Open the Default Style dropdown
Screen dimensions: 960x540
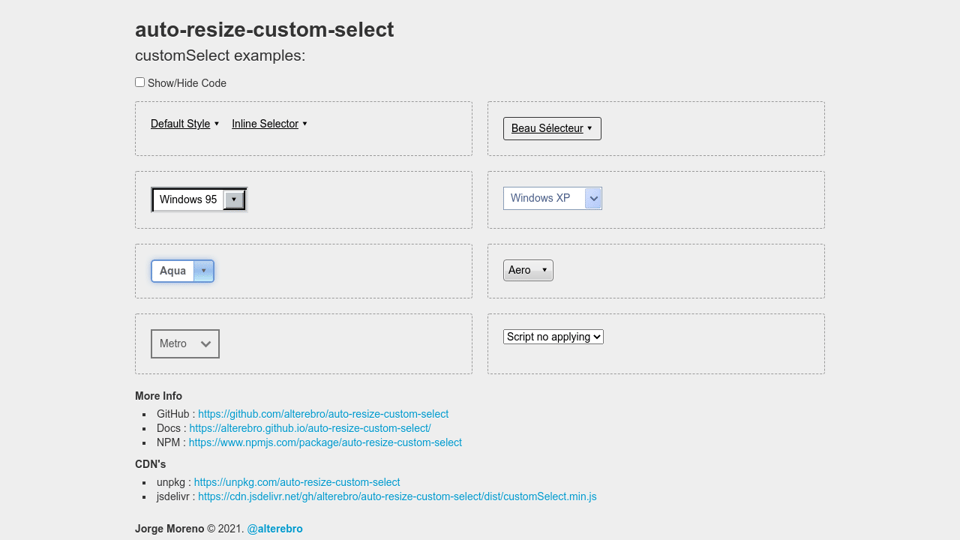[181, 124]
